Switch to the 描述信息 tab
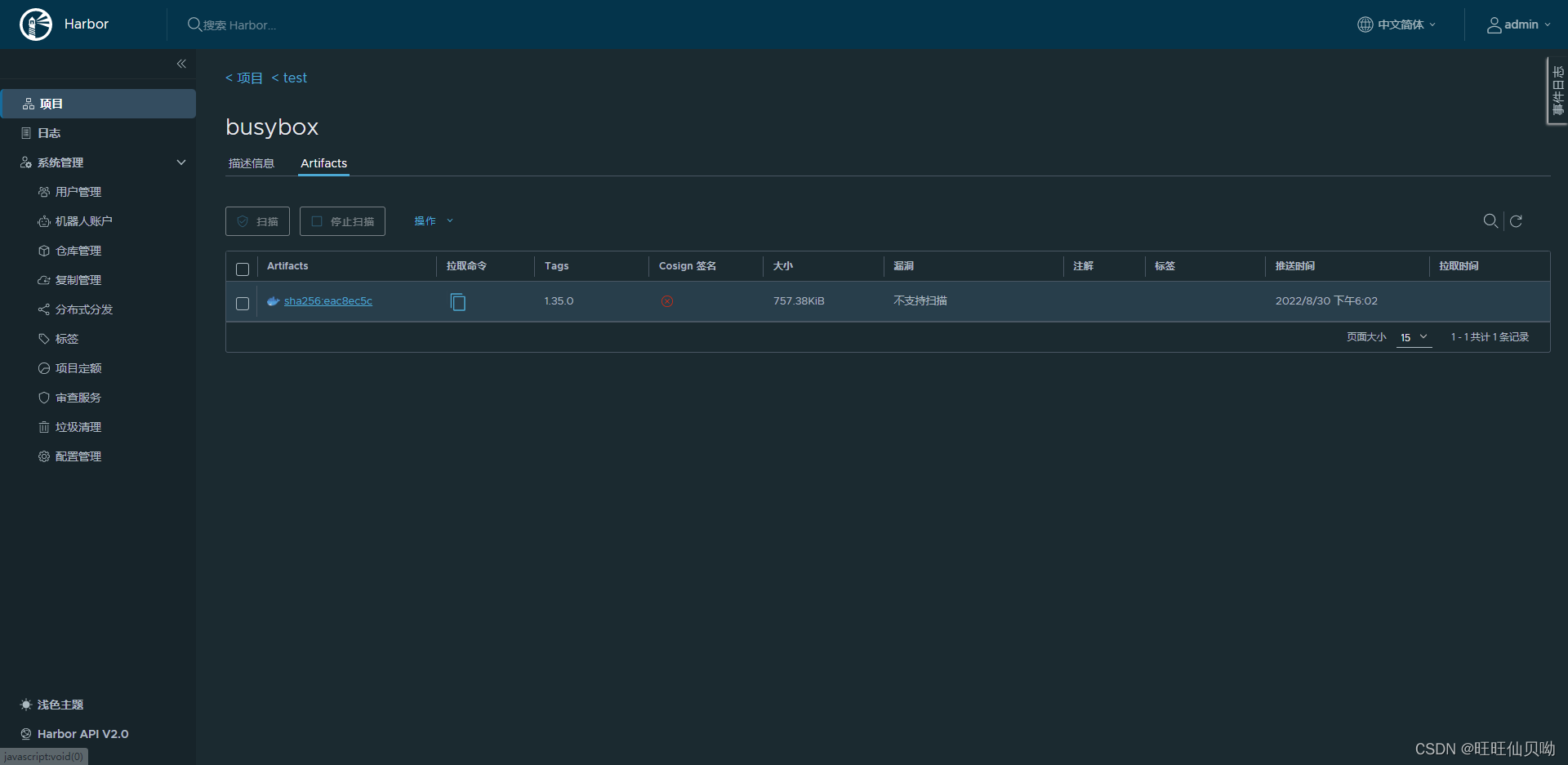This screenshot has width=1568, height=765. point(252,163)
